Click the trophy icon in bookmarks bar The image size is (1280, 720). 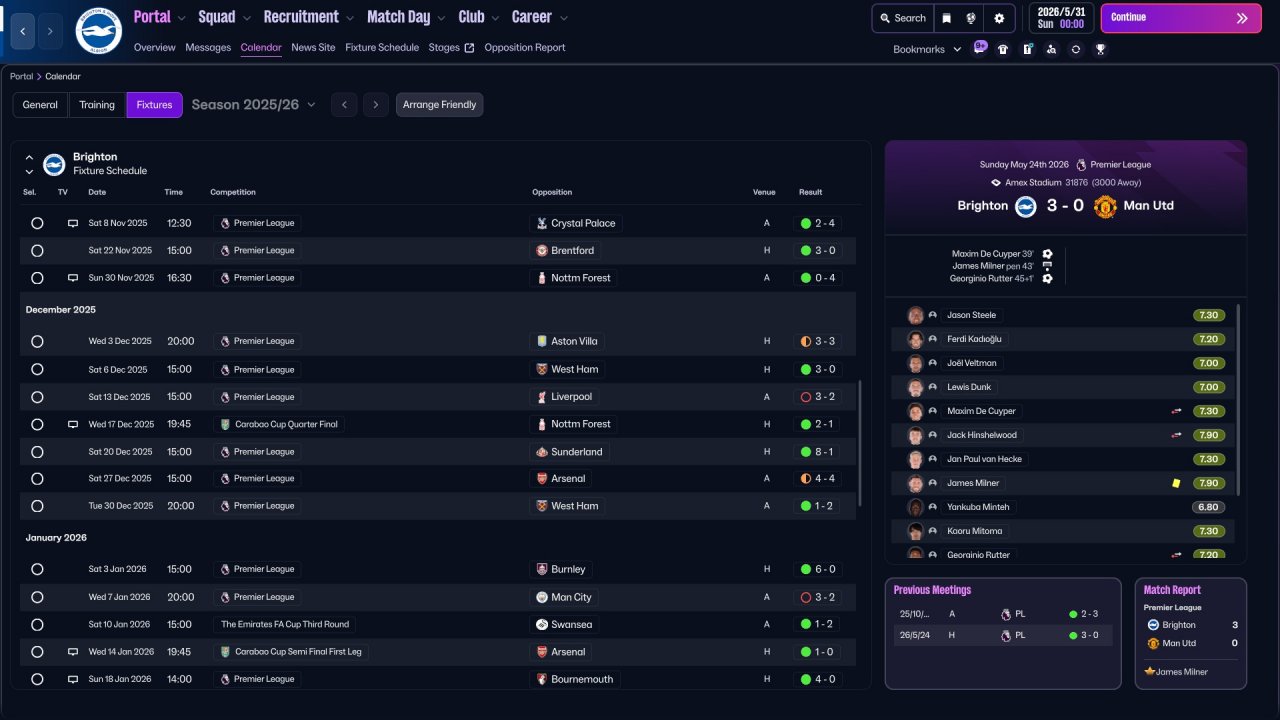pyautogui.click(x=1100, y=49)
